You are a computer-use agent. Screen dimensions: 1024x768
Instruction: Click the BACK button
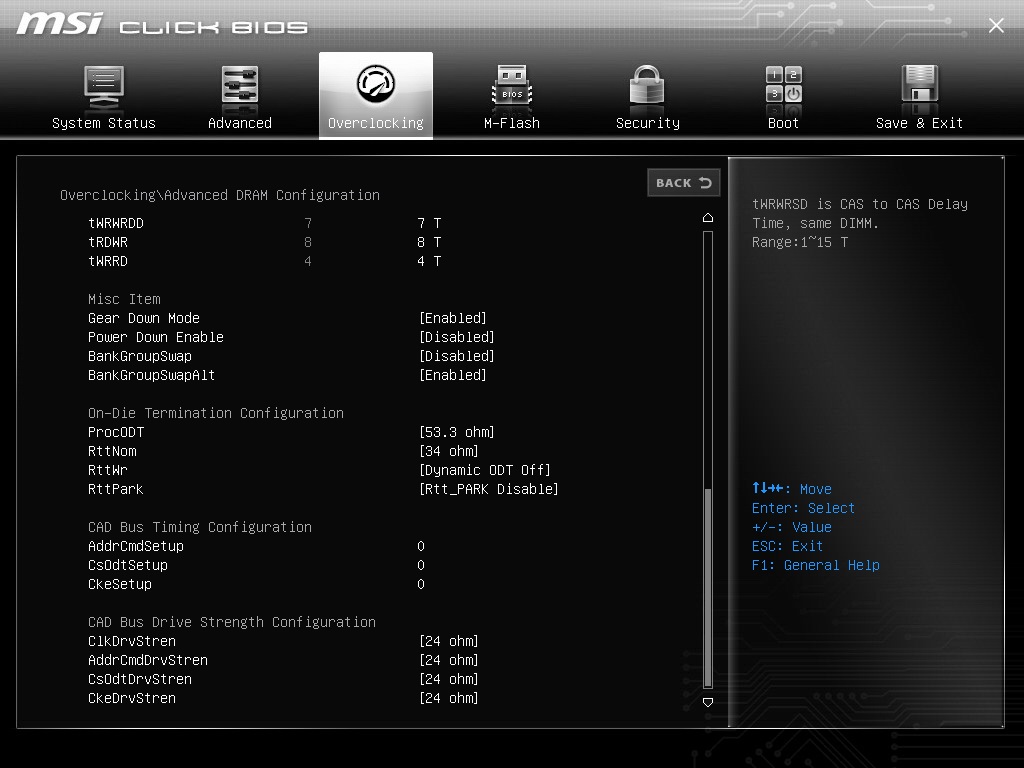pyautogui.click(x=684, y=183)
